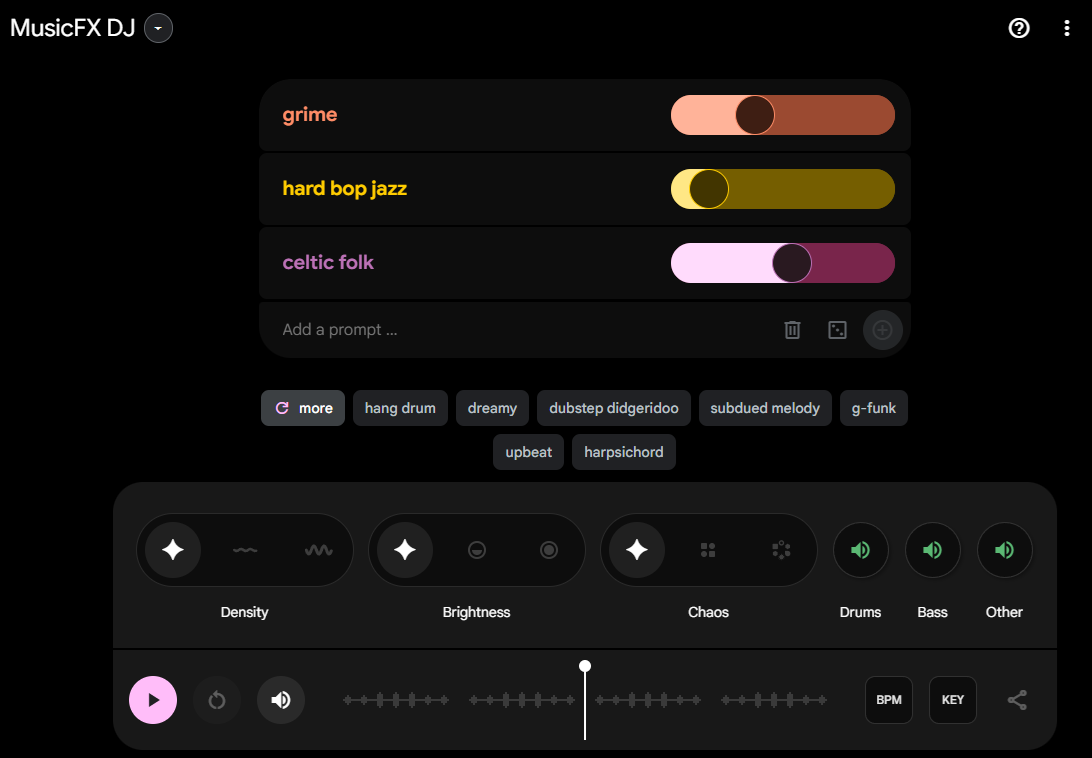
Task: Mute the Bass track
Action: pos(932,550)
